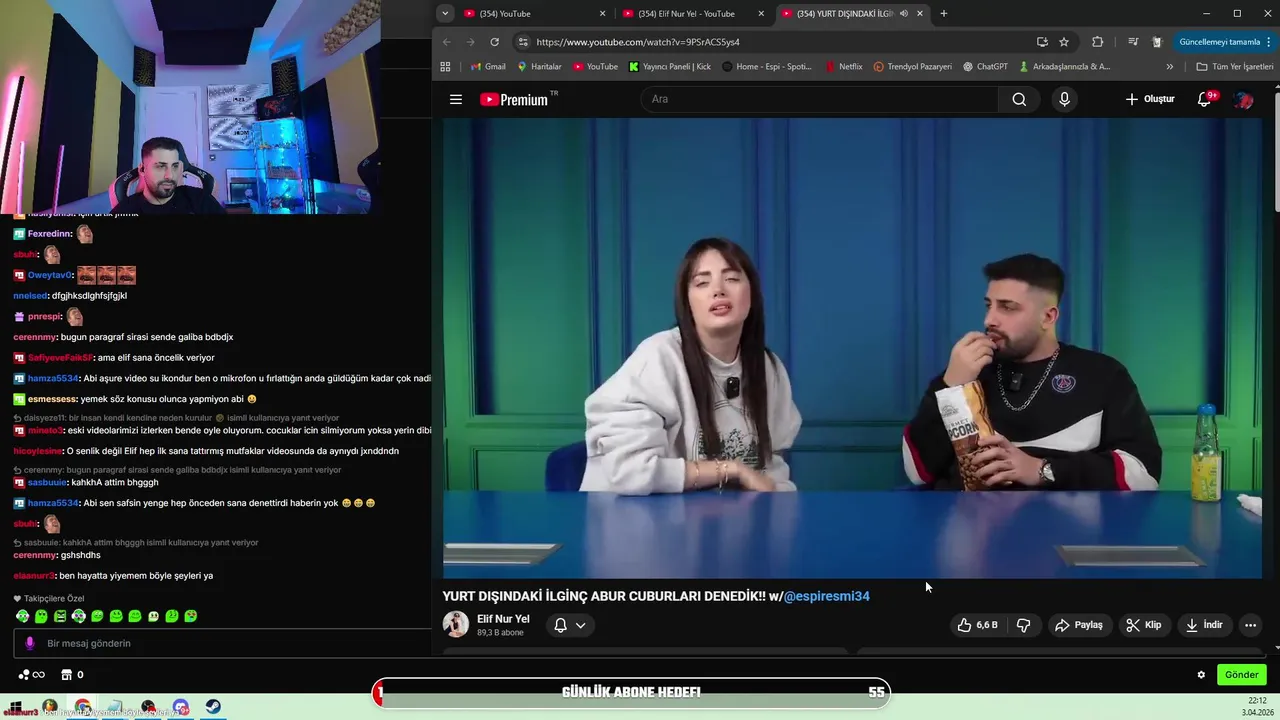Open the Windows Start button
1280x720 pixels.
click(17, 707)
